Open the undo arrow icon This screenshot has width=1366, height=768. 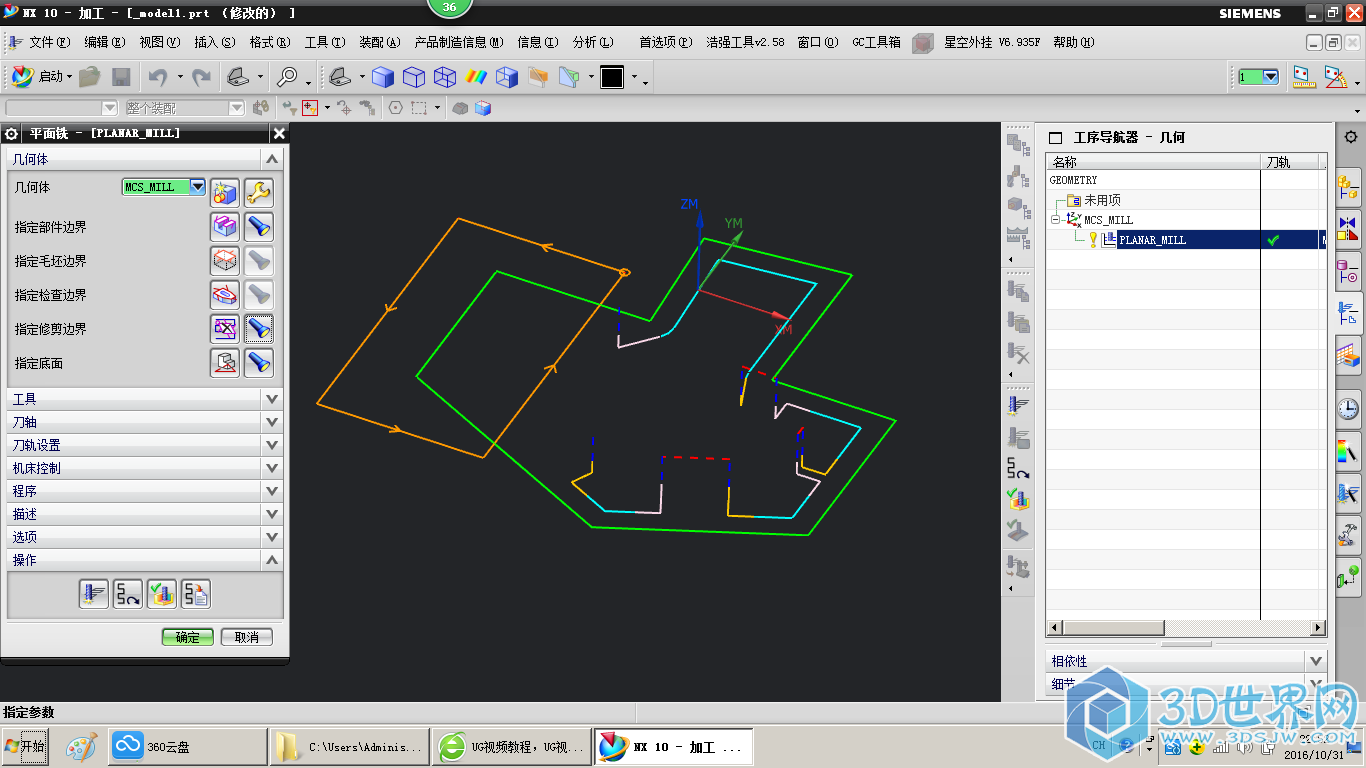point(158,77)
